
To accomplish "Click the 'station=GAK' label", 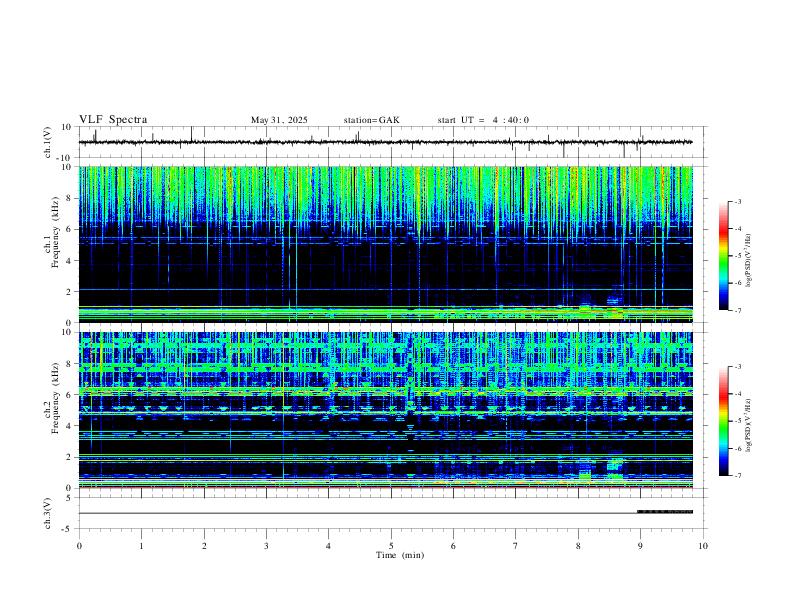I will click(371, 120).
